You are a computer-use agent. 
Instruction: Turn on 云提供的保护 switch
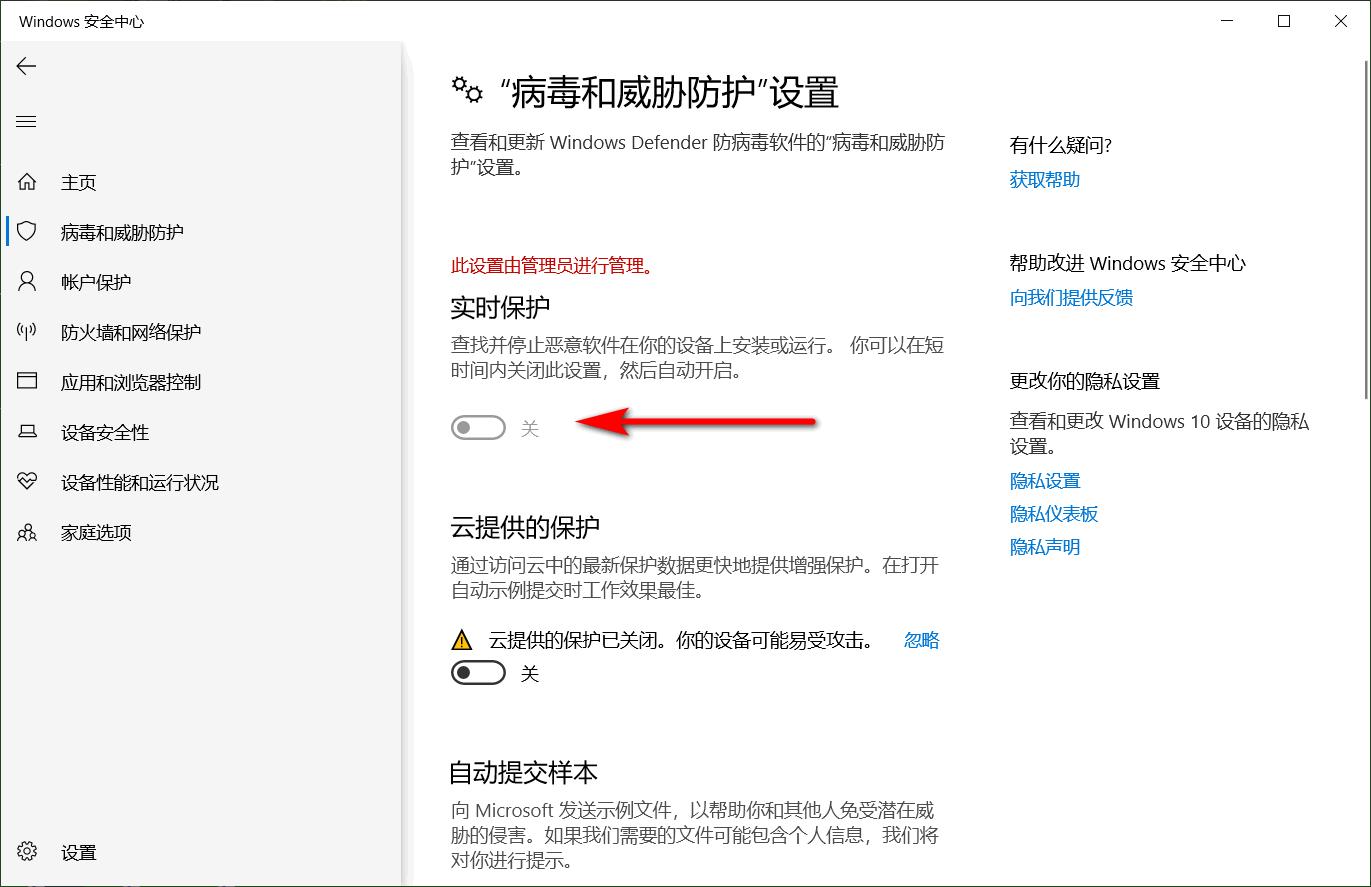tap(478, 672)
